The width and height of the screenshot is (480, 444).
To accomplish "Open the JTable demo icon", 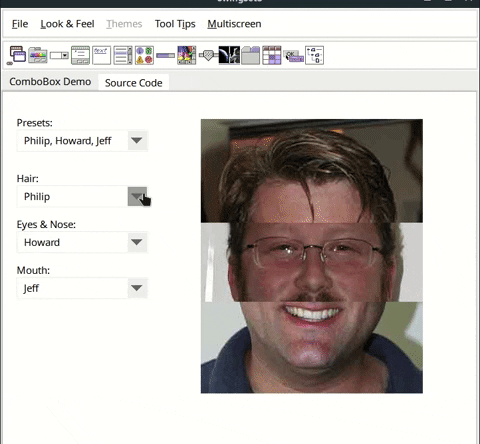I will pyautogui.click(x=272, y=55).
